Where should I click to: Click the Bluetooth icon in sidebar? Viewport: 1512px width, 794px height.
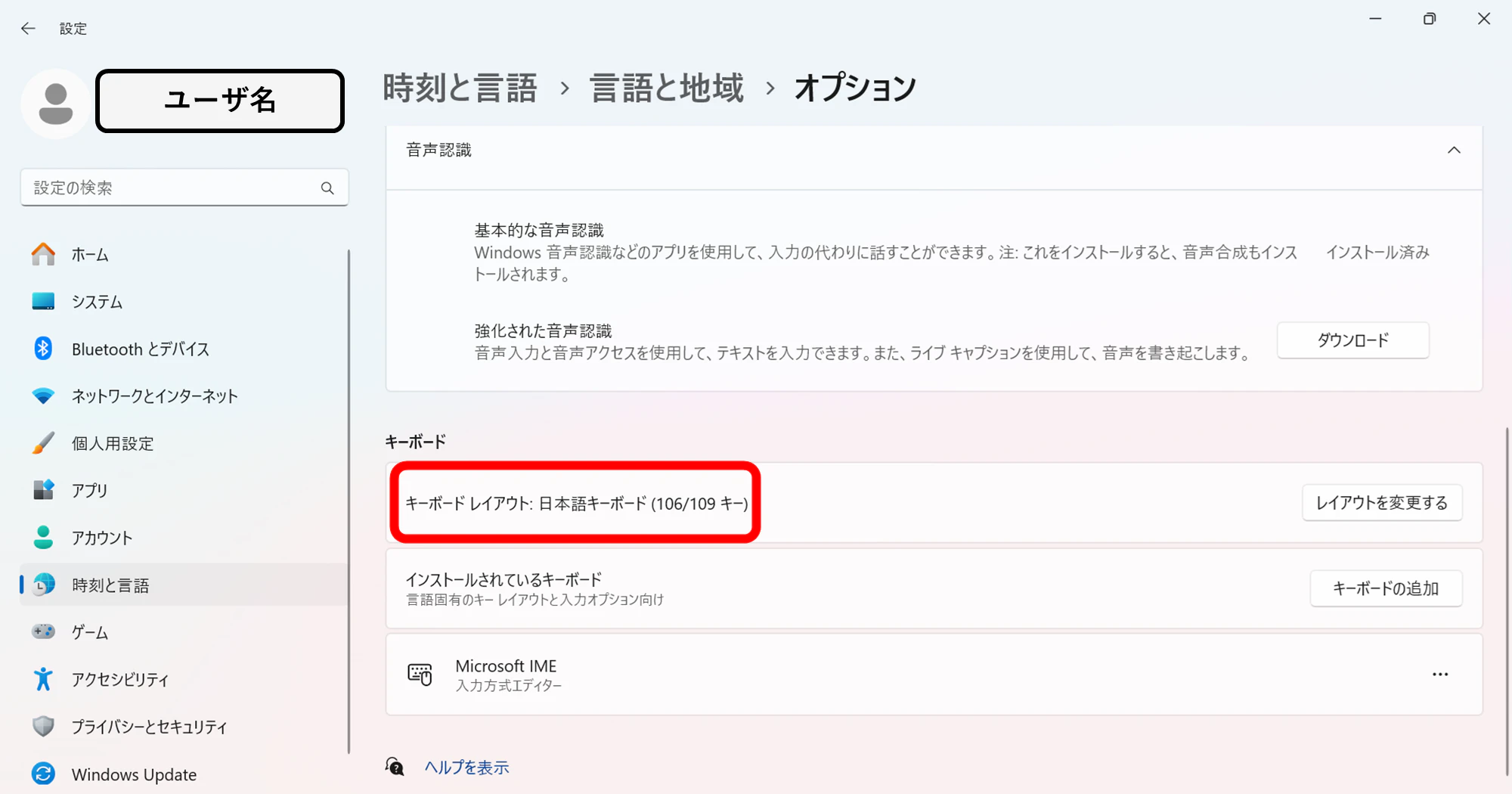43,349
